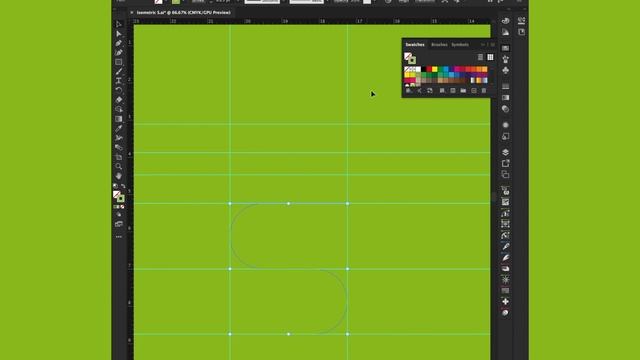
Task: Pick the None swatch in Swatches panel
Action: pyautogui.click(x=407, y=69)
